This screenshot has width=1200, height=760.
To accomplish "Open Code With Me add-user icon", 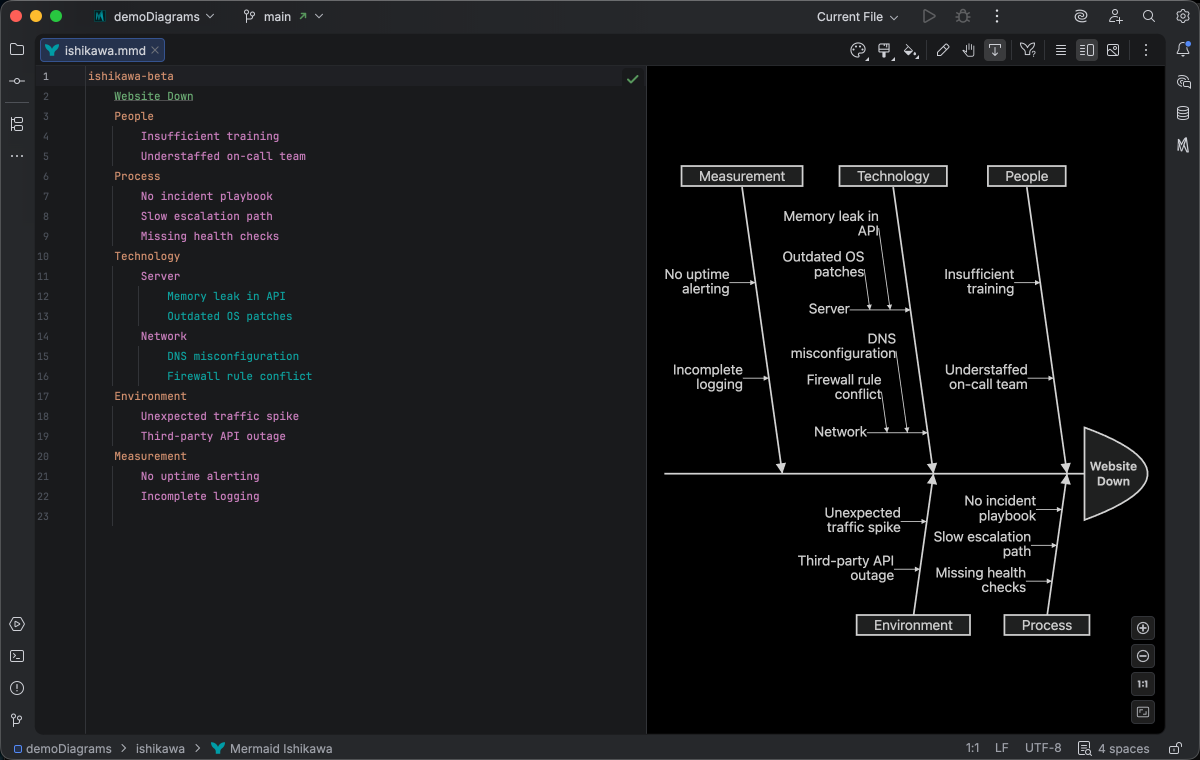I will point(1115,16).
